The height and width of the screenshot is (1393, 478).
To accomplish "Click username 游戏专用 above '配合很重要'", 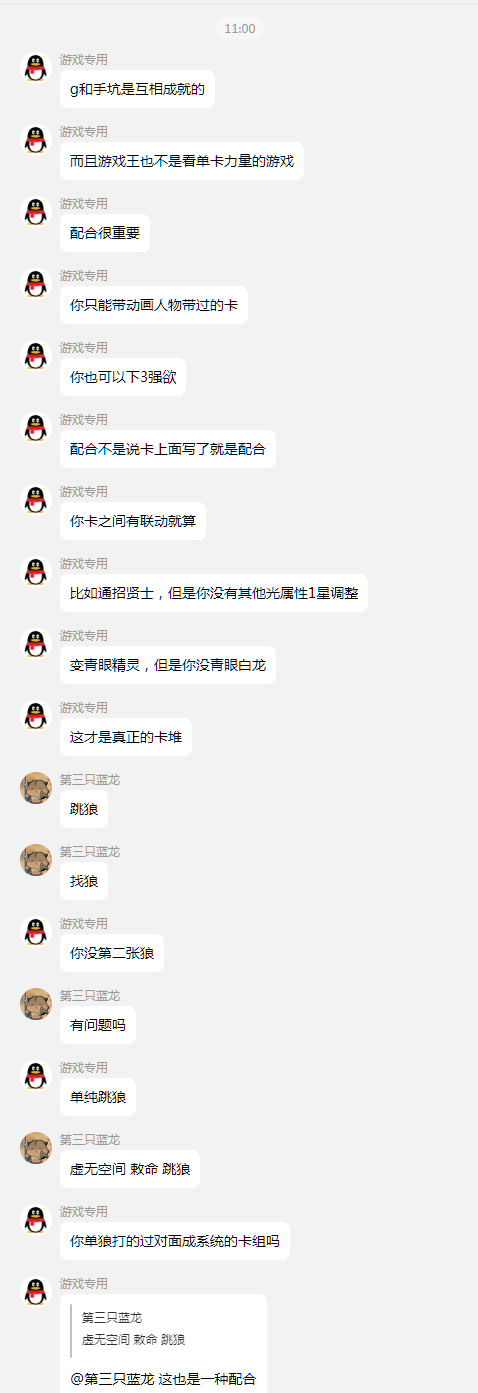I will coord(84,203).
